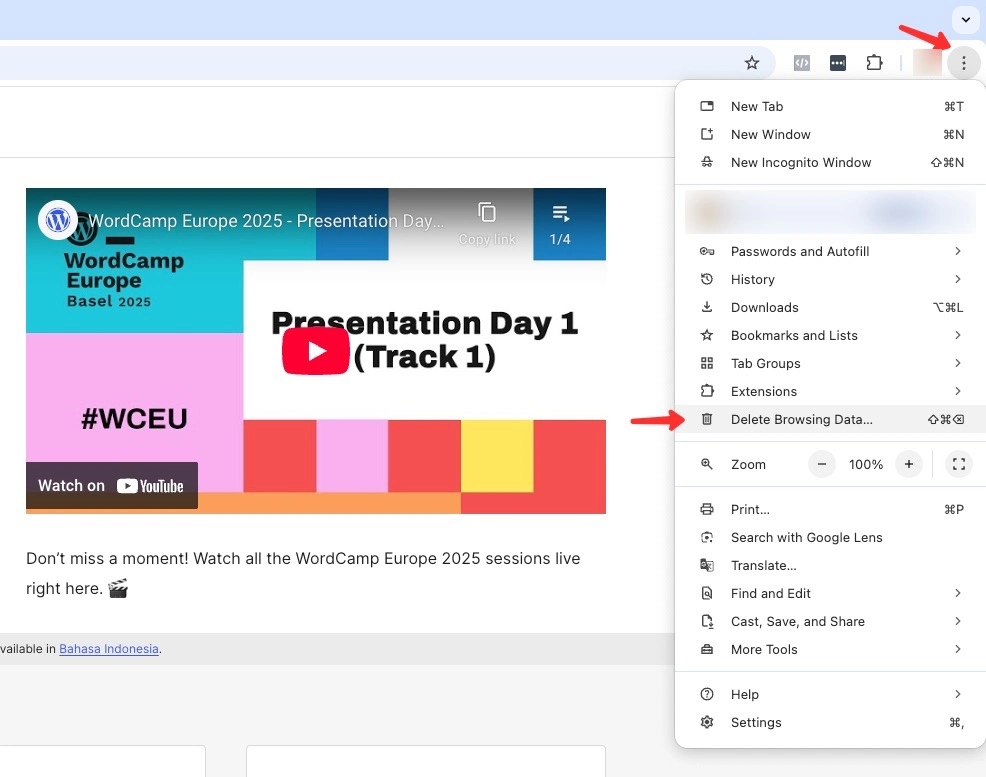Click the Extensions puzzle icon in menu
Viewport: 986px width, 777px height.
coord(707,391)
